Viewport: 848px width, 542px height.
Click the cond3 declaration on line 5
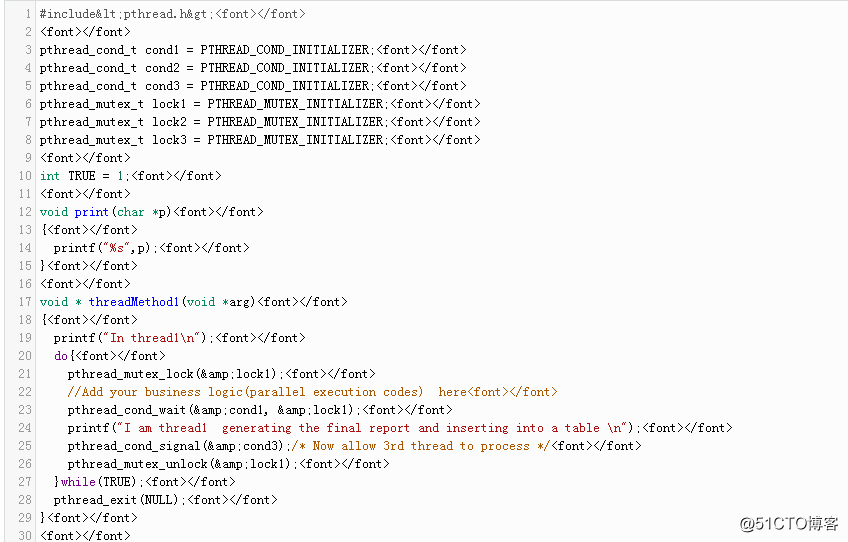tap(253, 85)
